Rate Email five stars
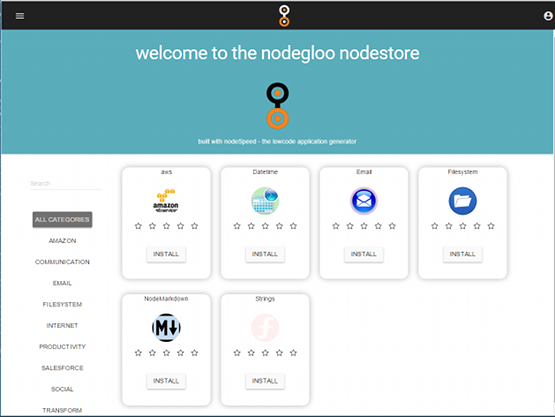Image resolution: width=555 pixels, height=417 pixels. (392, 226)
